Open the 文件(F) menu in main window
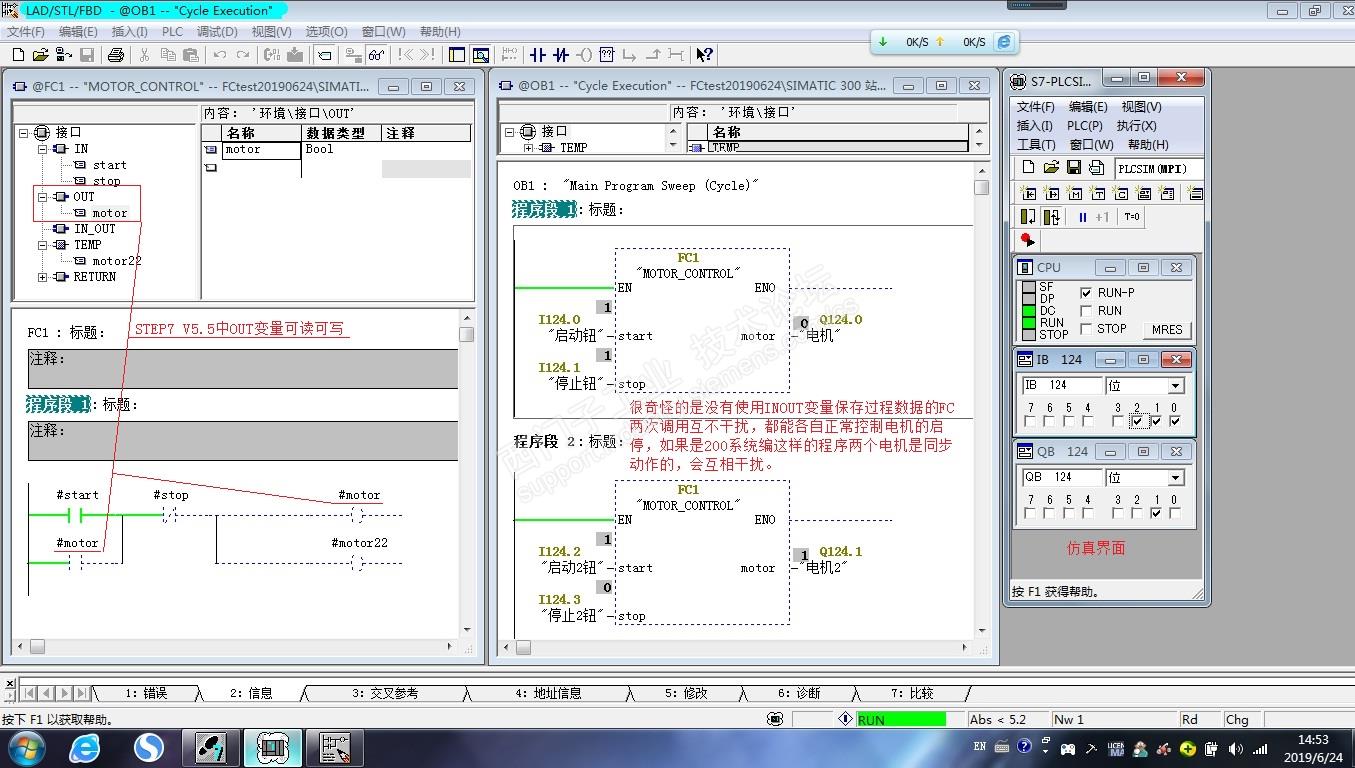This screenshot has width=1355, height=768. (26, 32)
